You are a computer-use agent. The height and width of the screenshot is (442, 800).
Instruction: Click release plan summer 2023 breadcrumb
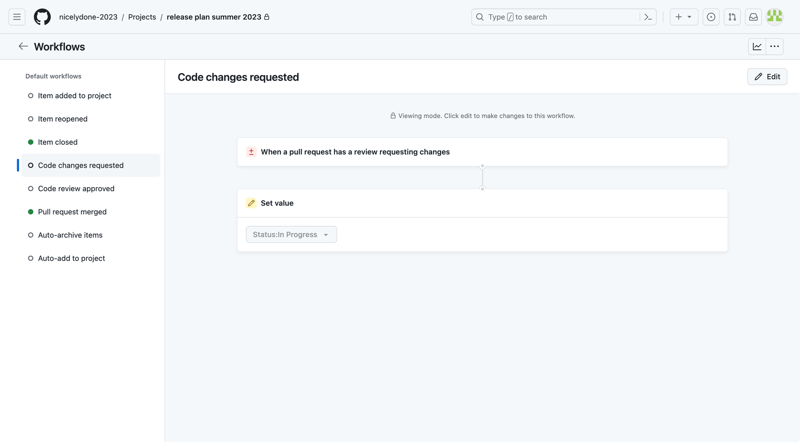(x=214, y=17)
